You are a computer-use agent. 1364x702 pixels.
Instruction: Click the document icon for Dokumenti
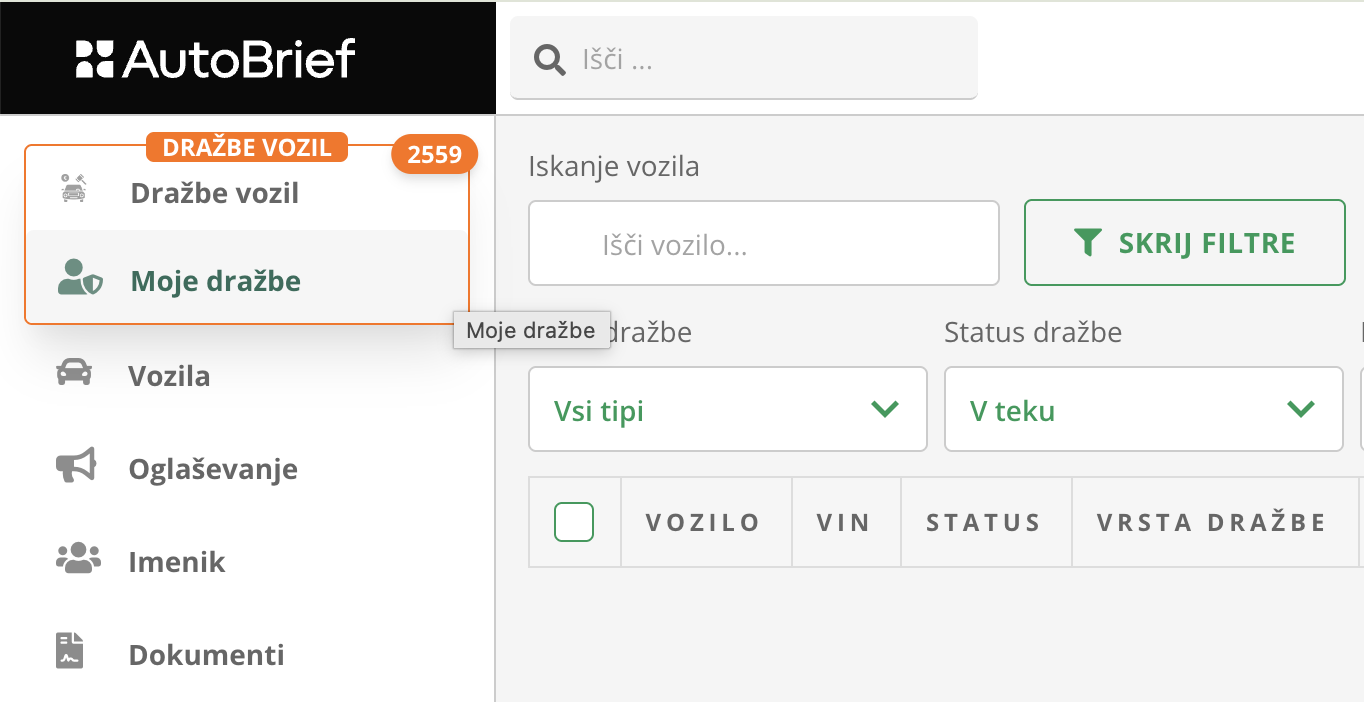(x=70, y=651)
